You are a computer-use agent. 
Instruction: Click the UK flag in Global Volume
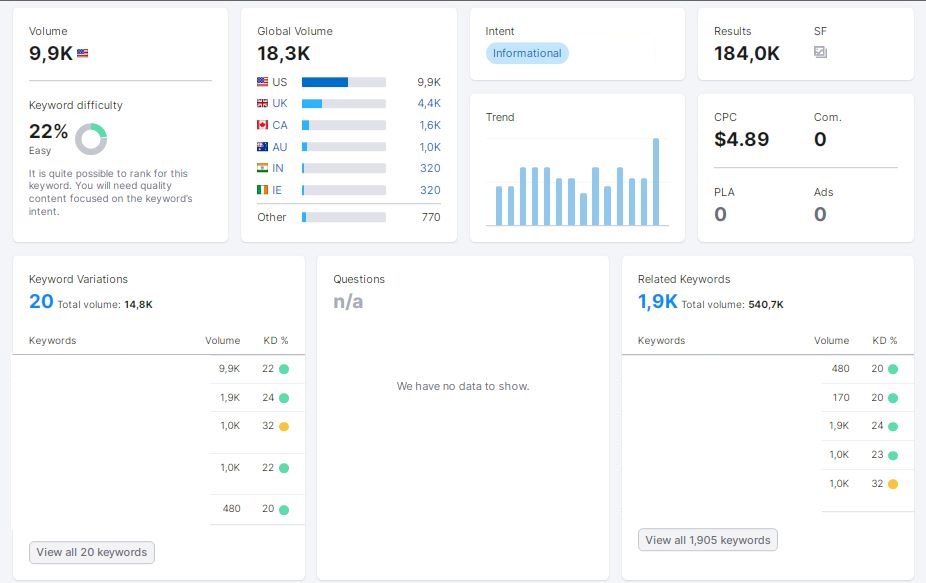pos(262,103)
